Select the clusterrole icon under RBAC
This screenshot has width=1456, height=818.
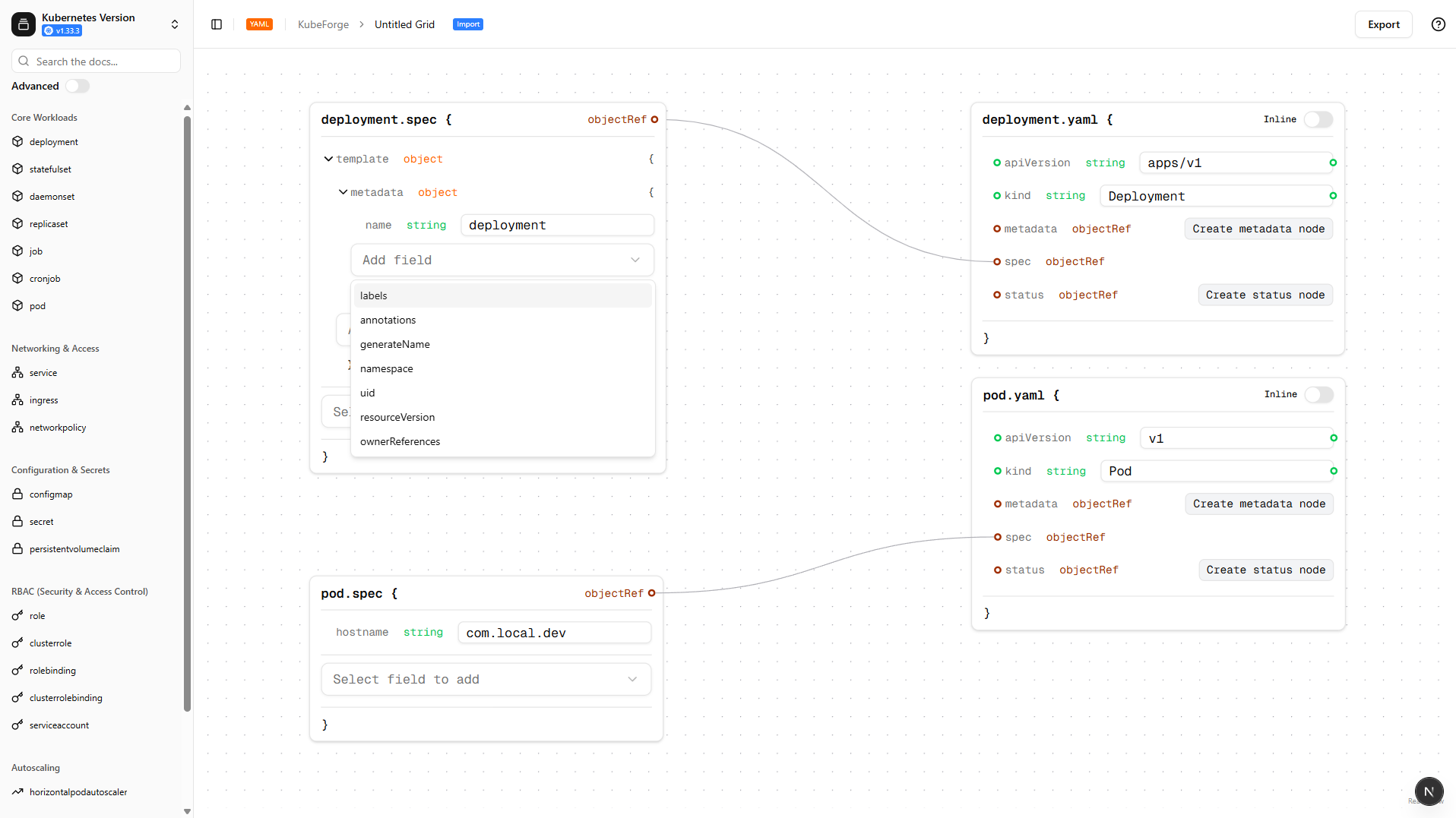click(x=17, y=643)
